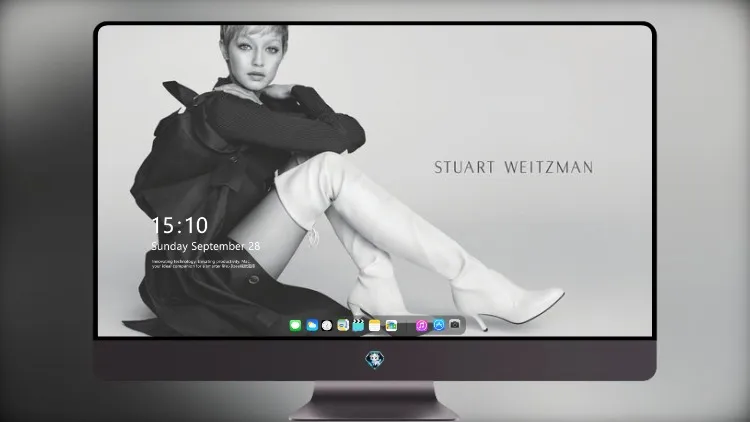750x422 pixels.
Task: Open the Maps app icon in dock
Action: click(343, 325)
